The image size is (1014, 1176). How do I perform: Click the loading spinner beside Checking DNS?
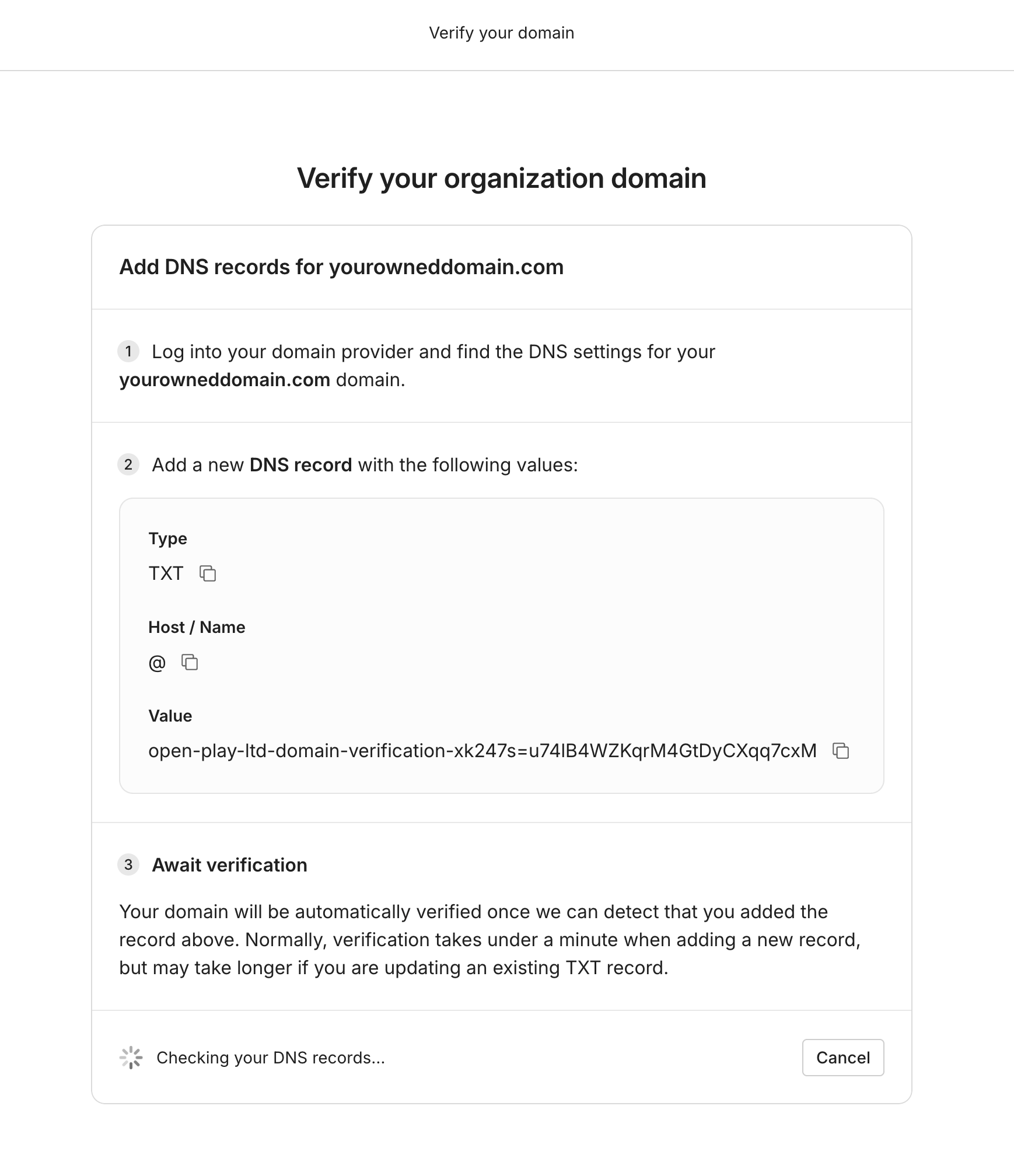coord(131,1058)
